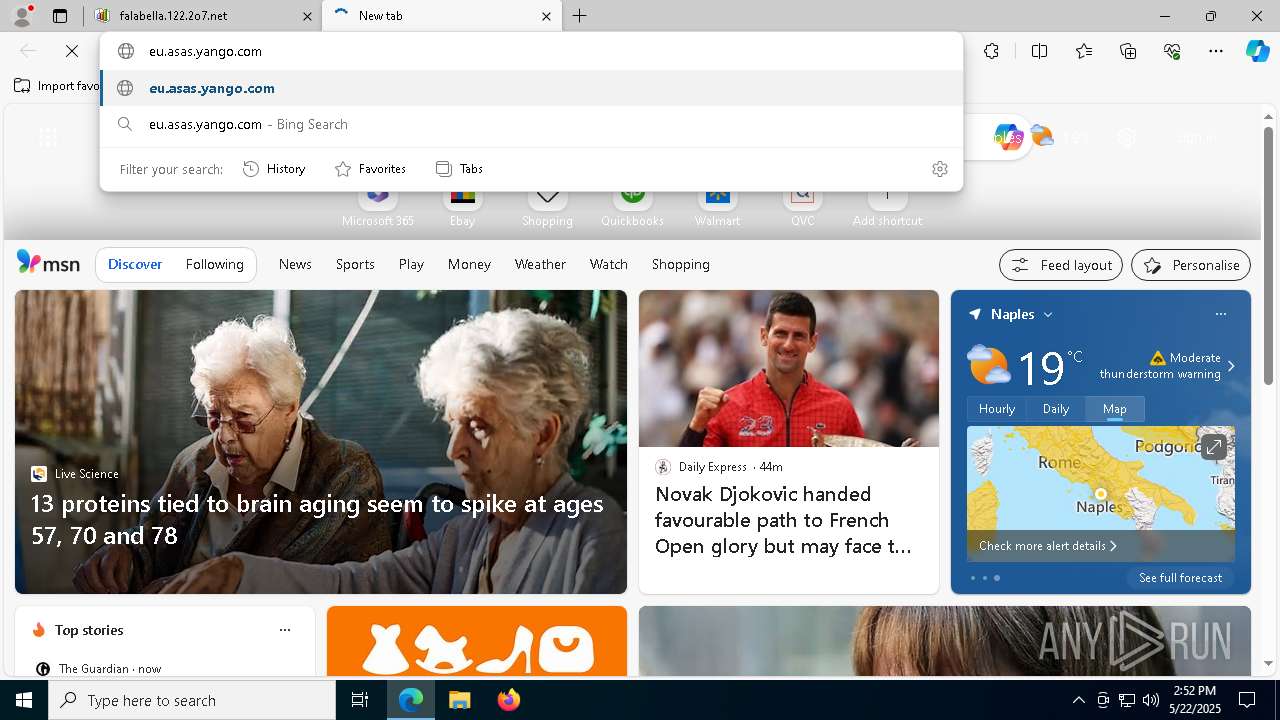Select the Hourly weather tab

click(x=997, y=409)
